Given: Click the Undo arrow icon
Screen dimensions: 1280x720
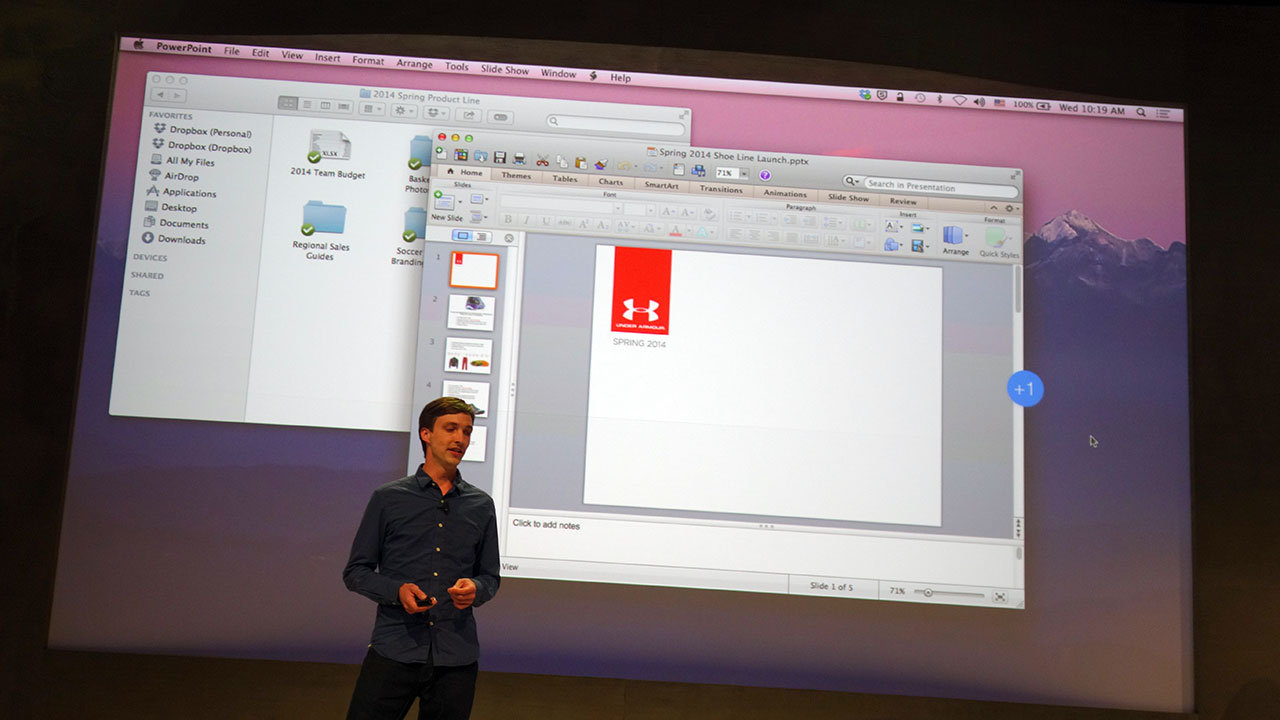Looking at the screenshot, I should coord(623,165).
